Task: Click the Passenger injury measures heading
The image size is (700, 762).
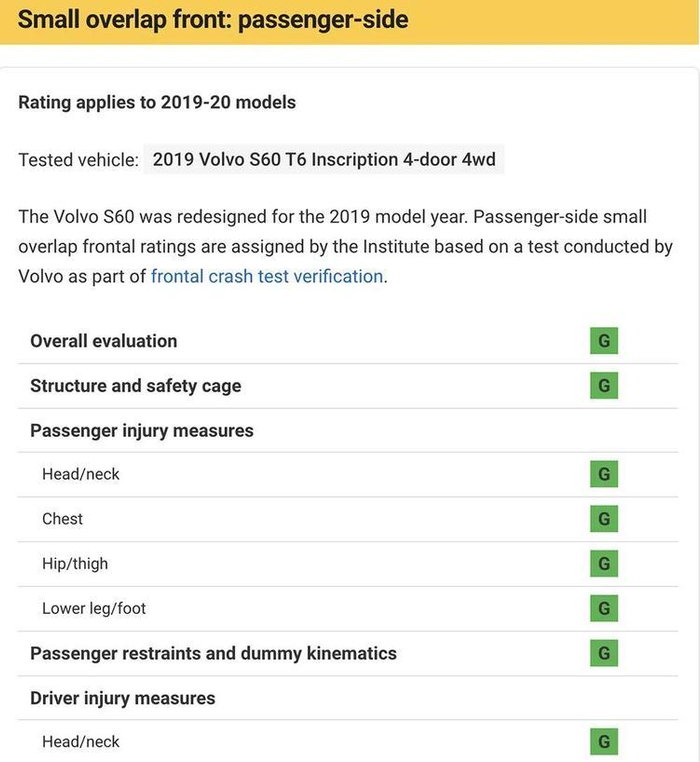Action: point(142,431)
